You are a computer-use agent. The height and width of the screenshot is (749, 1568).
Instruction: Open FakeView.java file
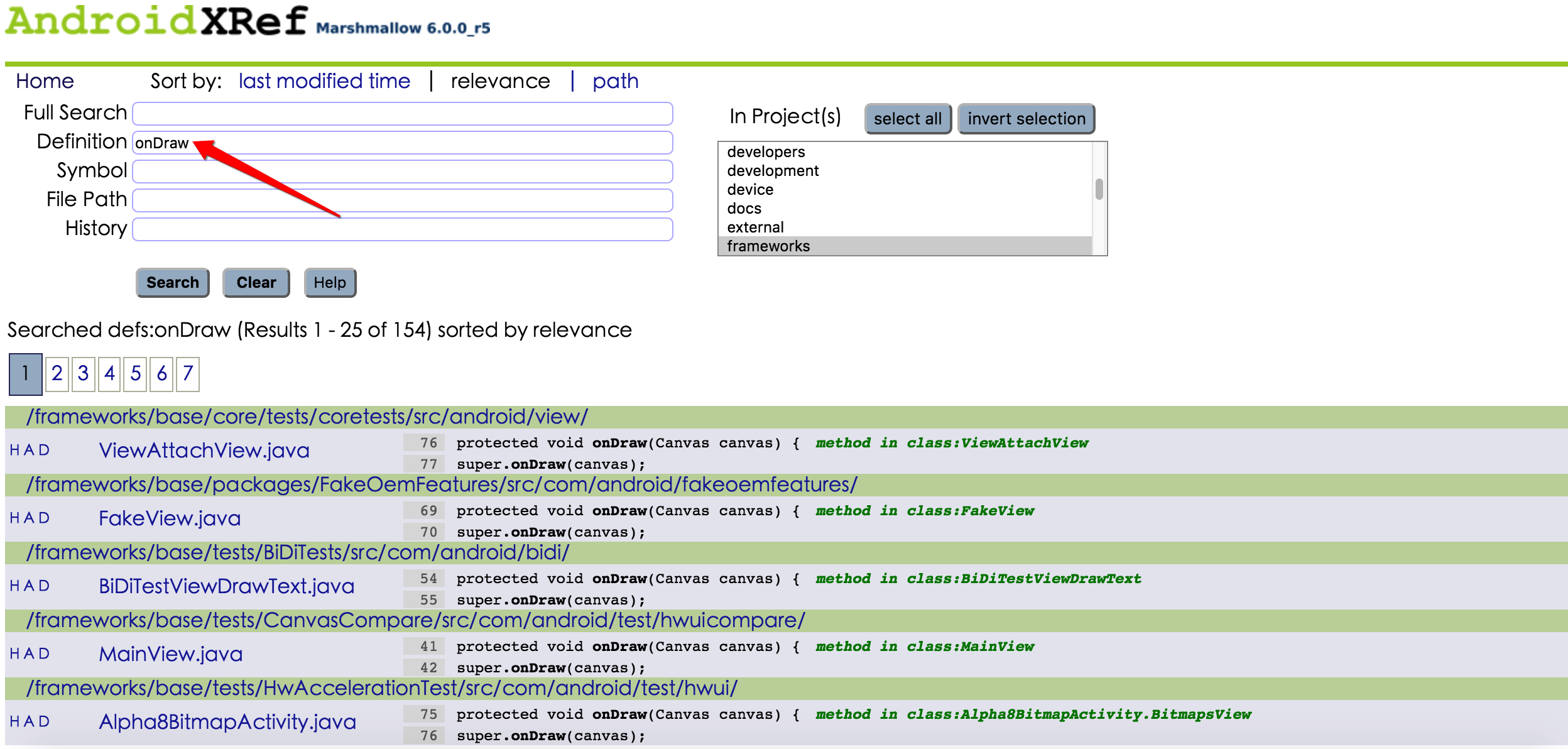pyautogui.click(x=170, y=518)
